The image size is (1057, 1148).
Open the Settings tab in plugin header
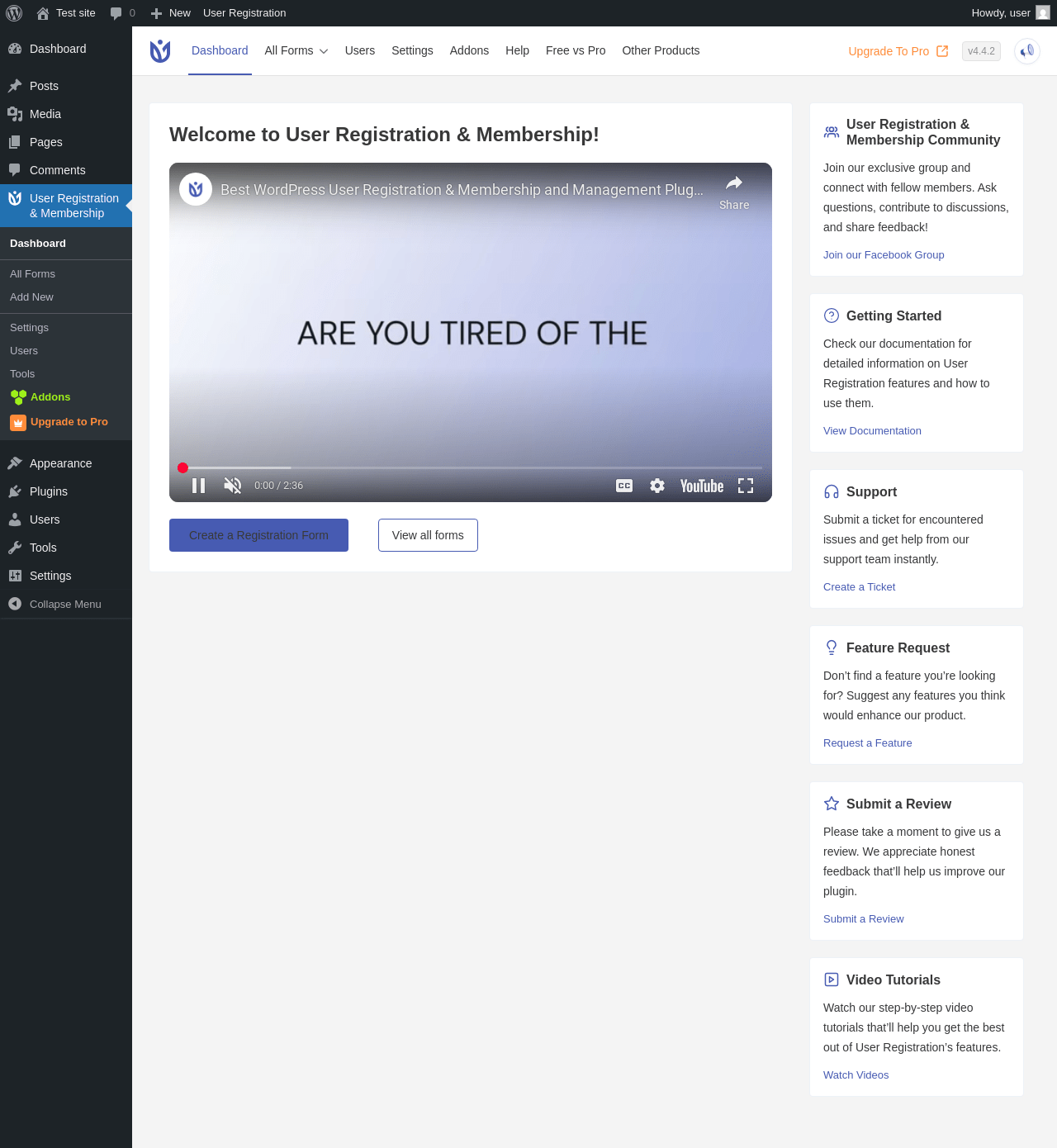tap(412, 50)
